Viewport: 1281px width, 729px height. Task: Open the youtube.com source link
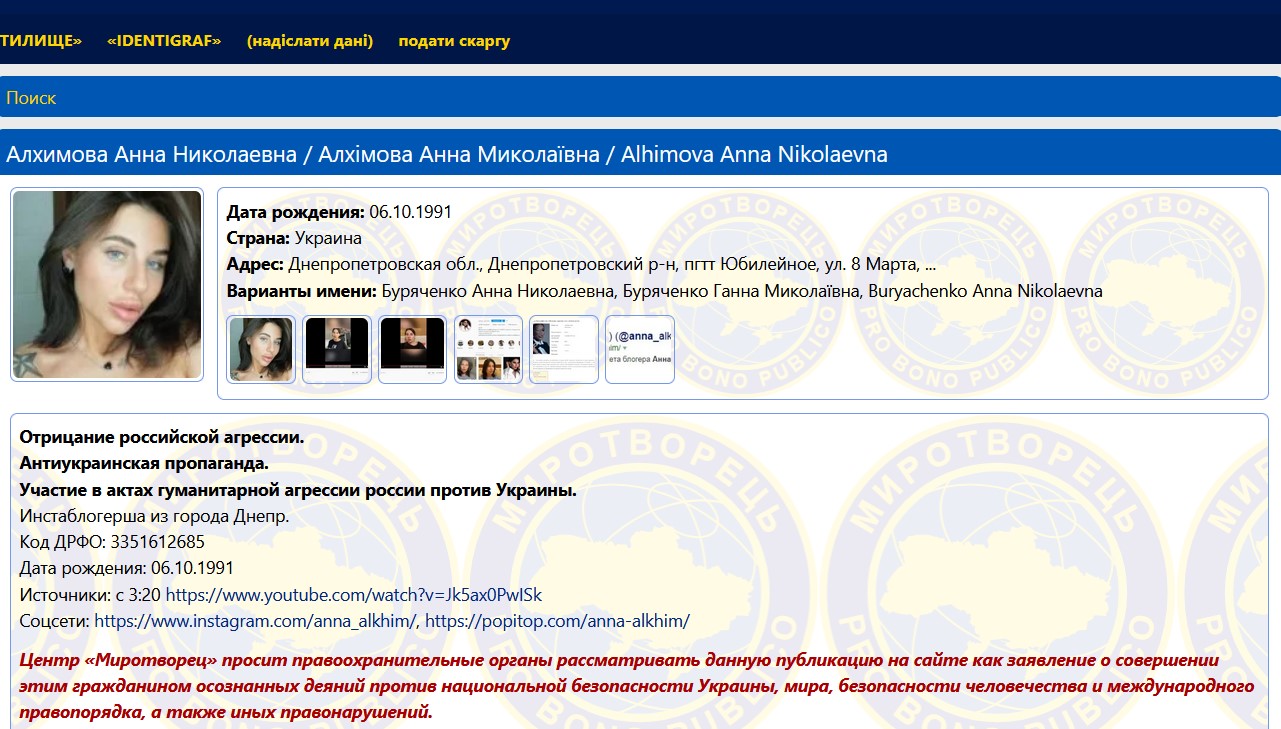354,595
